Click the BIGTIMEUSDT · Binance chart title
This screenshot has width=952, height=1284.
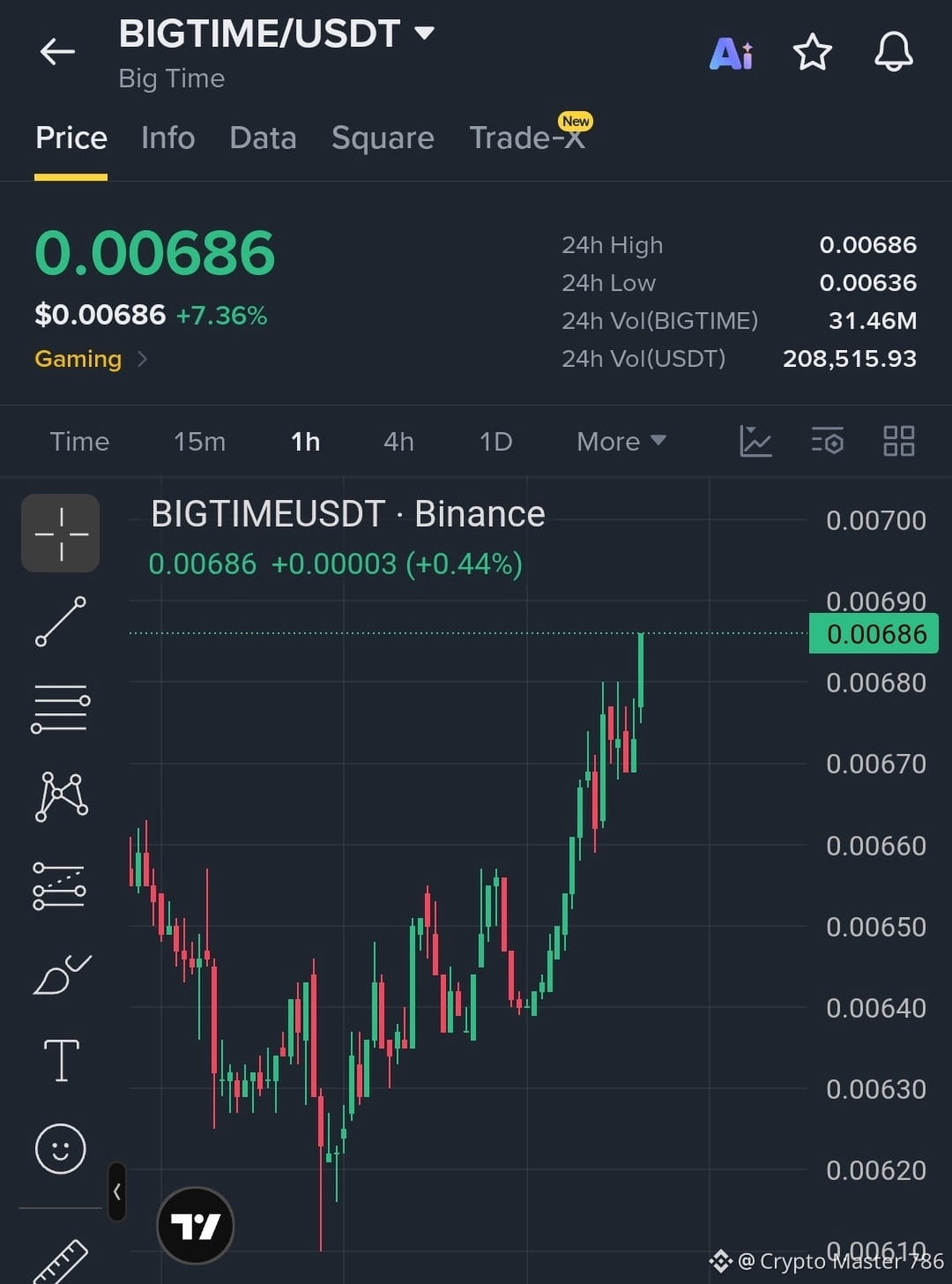(x=348, y=514)
